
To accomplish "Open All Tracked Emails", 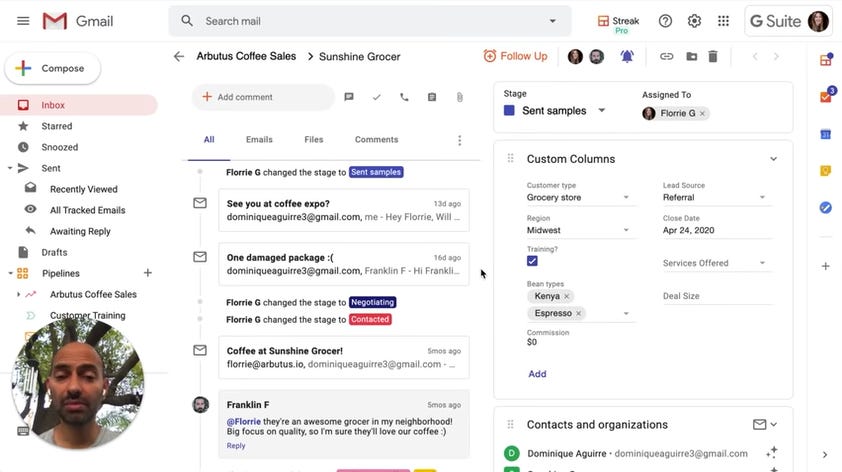I will pos(87,210).
